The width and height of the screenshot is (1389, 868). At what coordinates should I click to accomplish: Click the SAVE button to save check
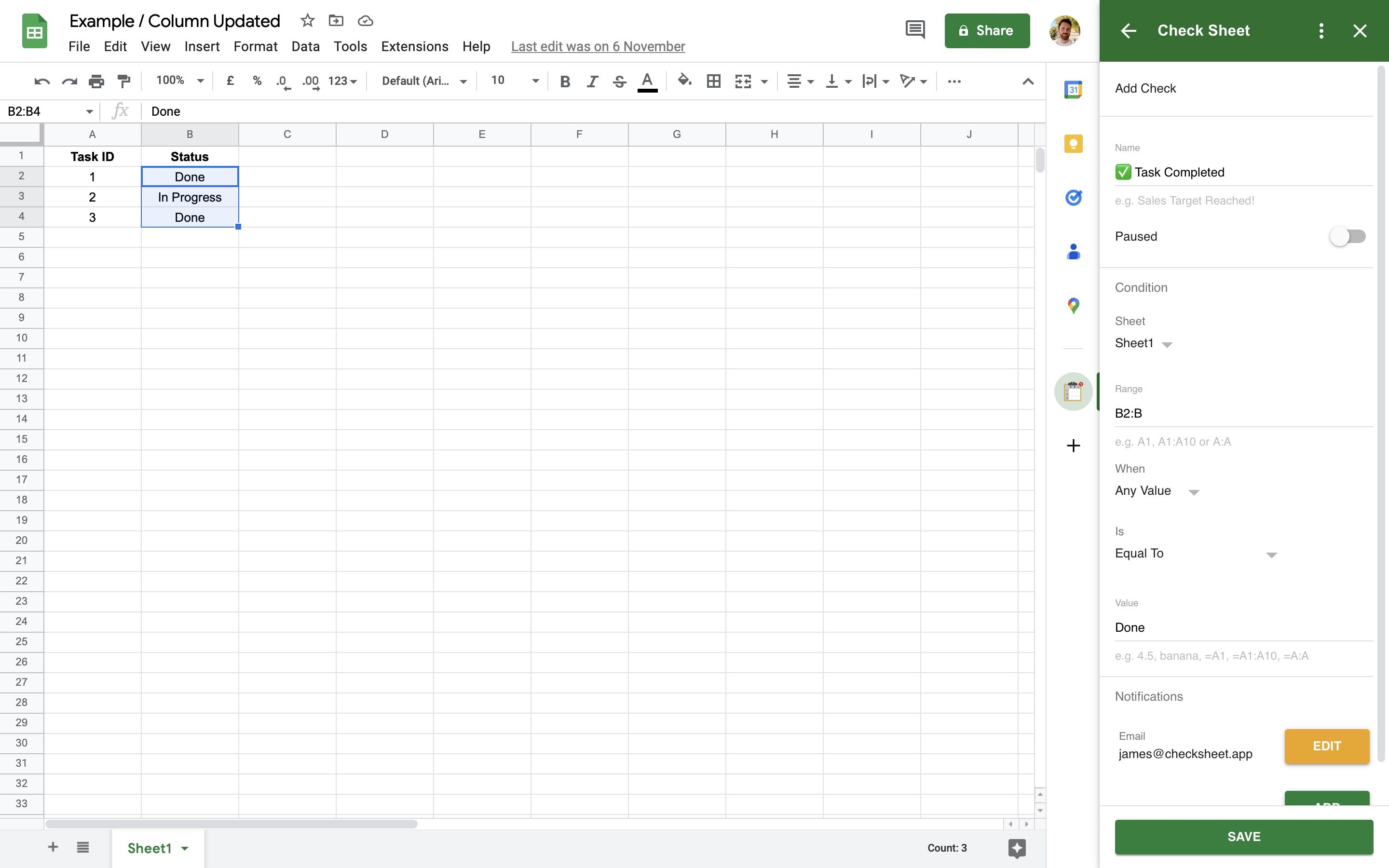tap(1244, 837)
